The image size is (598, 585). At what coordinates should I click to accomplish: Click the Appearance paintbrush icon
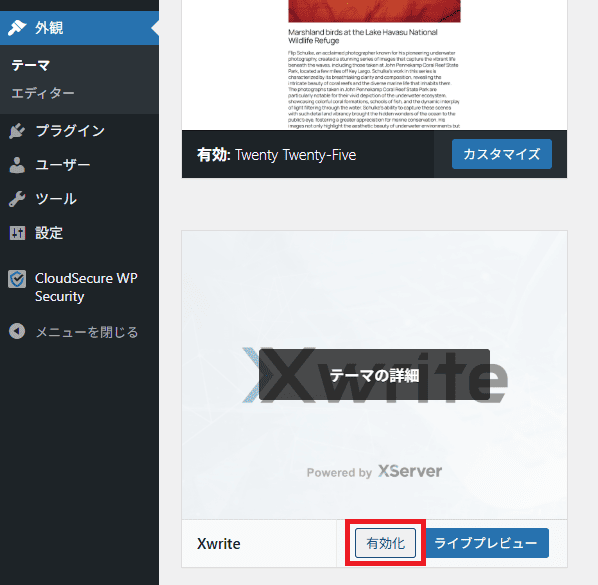pyautogui.click(x=17, y=28)
